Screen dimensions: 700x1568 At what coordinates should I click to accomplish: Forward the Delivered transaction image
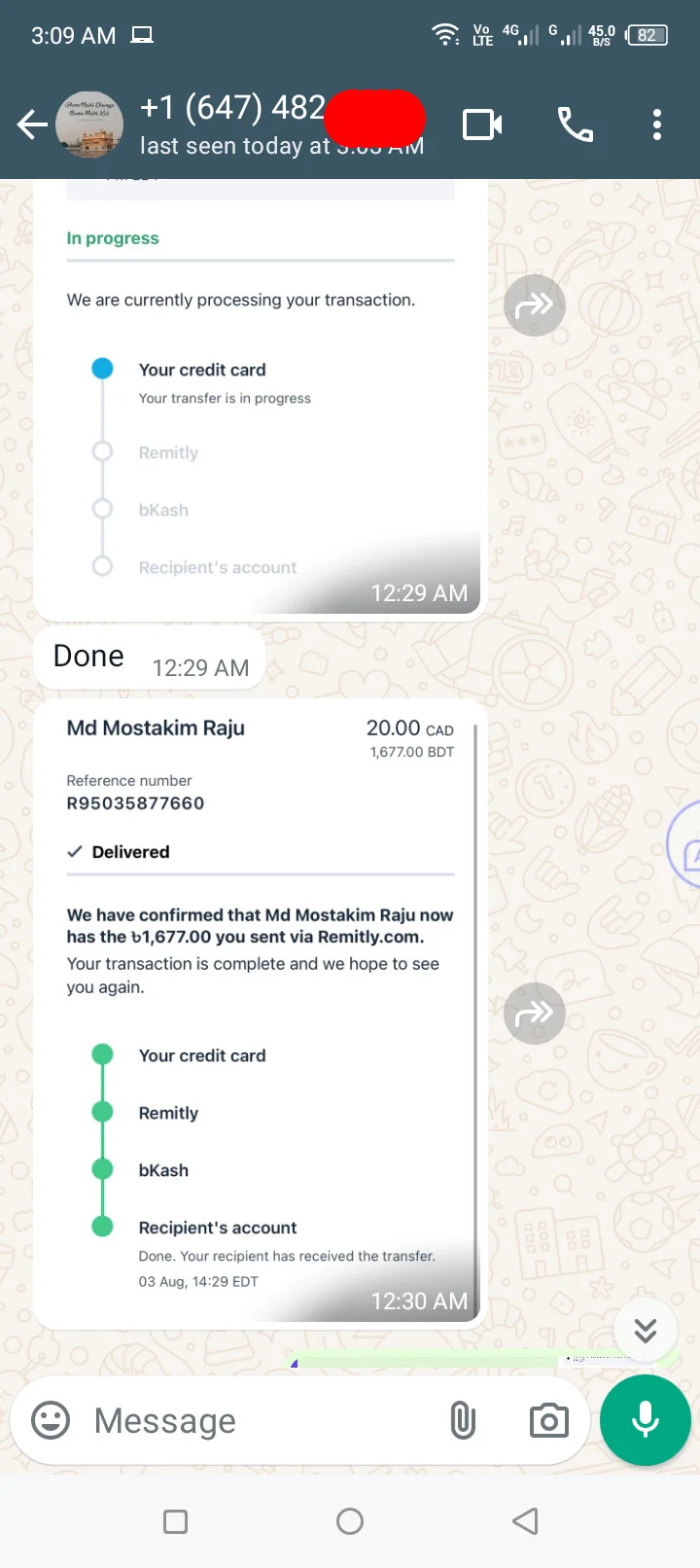(535, 1014)
